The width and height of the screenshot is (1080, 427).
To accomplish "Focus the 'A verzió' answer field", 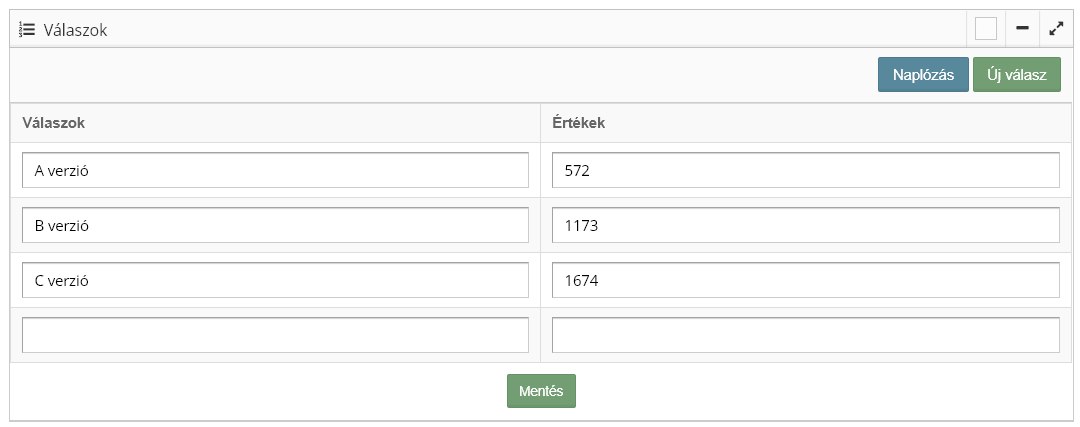I will (275, 170).
